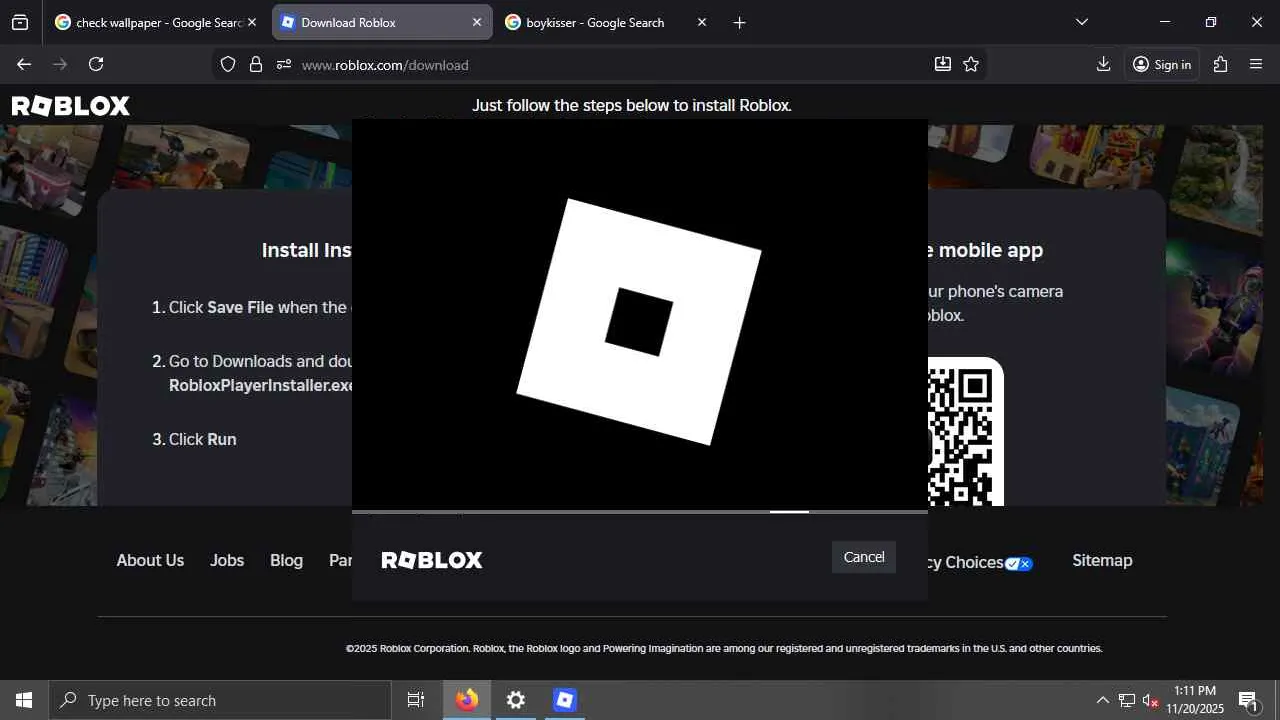
Task: Click the install-site icon in the address bar
Action: click(x=942, y=64)
